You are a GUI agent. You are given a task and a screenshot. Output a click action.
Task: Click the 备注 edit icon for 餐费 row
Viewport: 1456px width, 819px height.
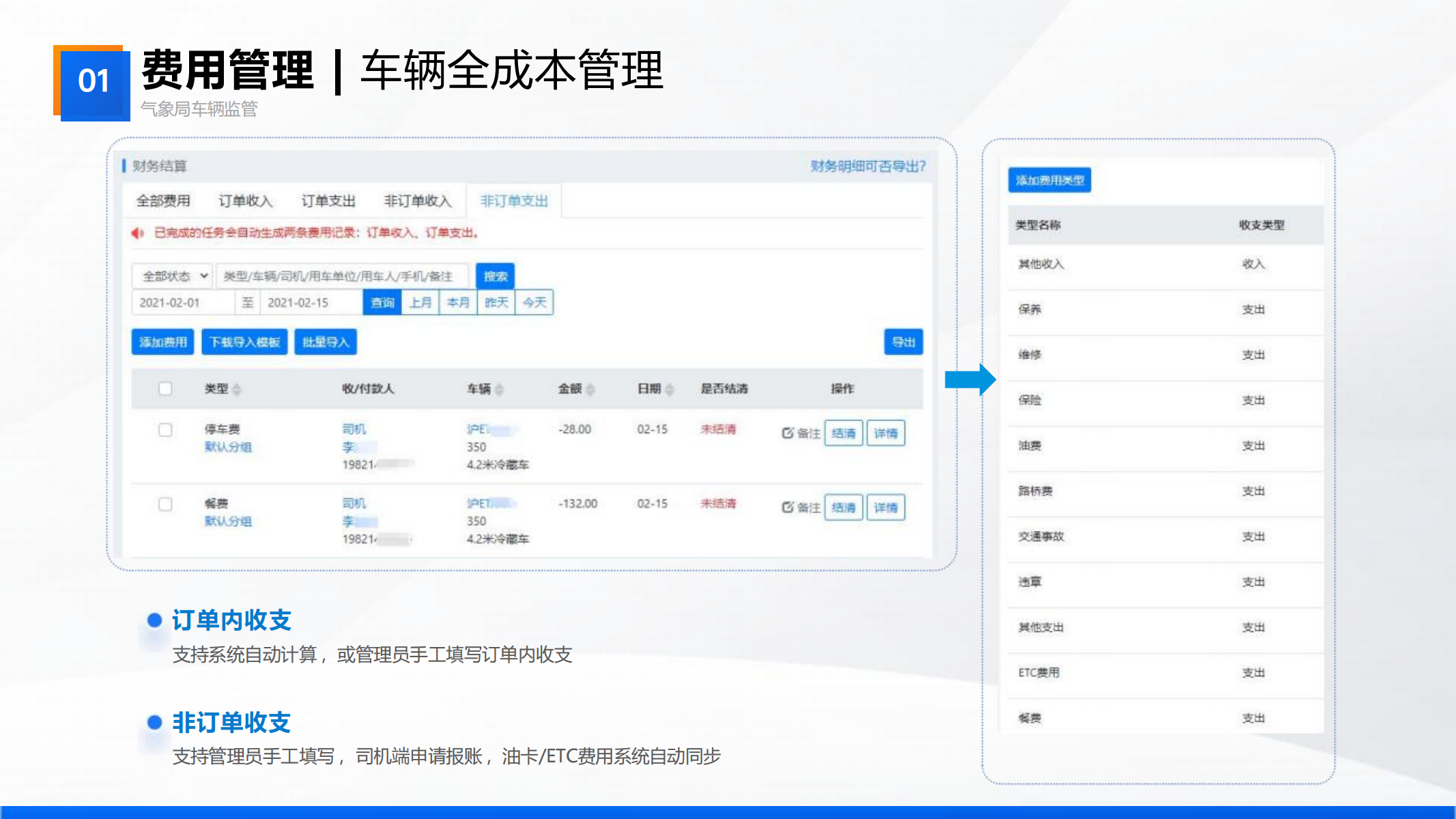pos(788,507)
